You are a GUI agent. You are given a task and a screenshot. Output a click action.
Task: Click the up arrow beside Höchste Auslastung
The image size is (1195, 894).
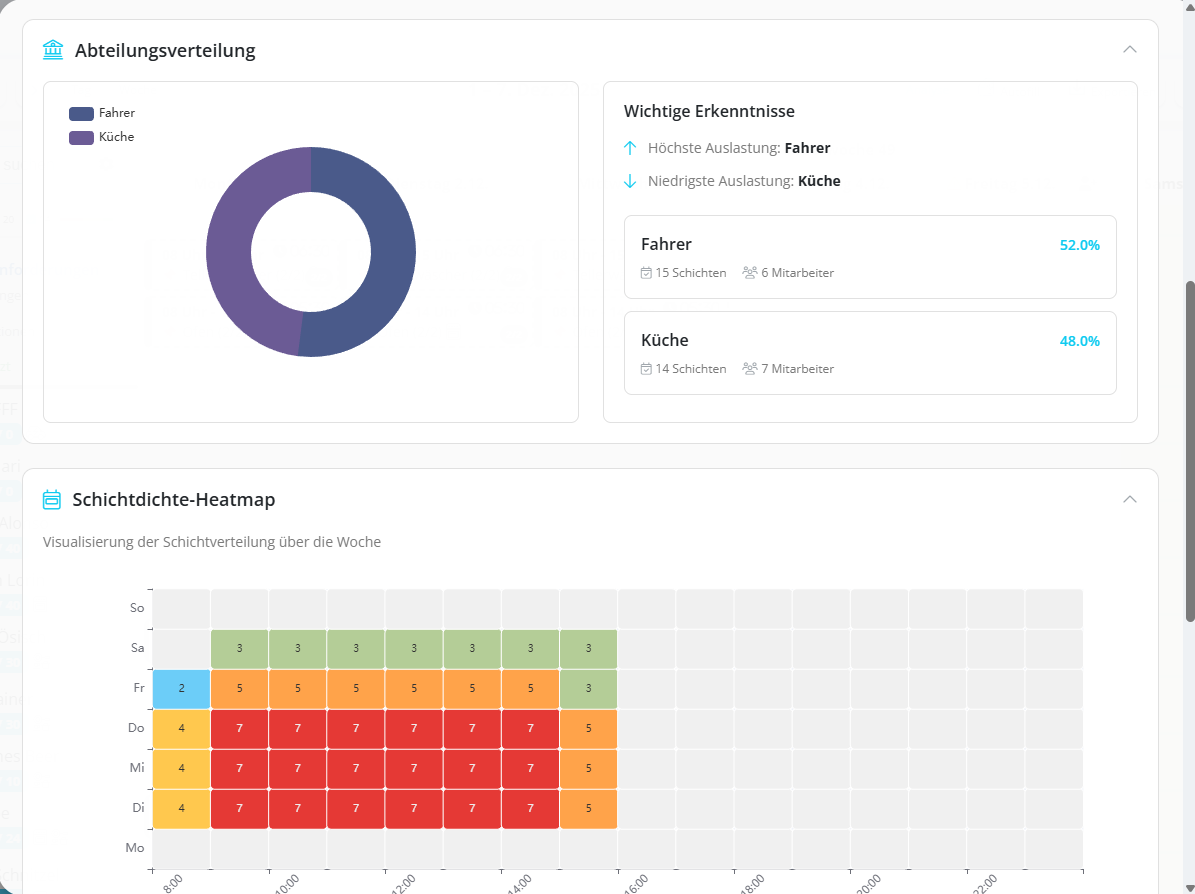coord(630,148)
